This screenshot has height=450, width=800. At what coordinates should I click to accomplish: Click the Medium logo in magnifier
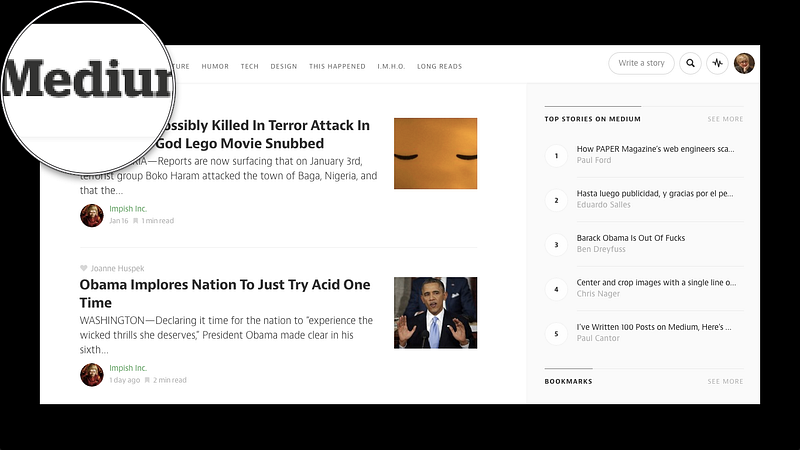pyautogui.click(x=87, y=78)
